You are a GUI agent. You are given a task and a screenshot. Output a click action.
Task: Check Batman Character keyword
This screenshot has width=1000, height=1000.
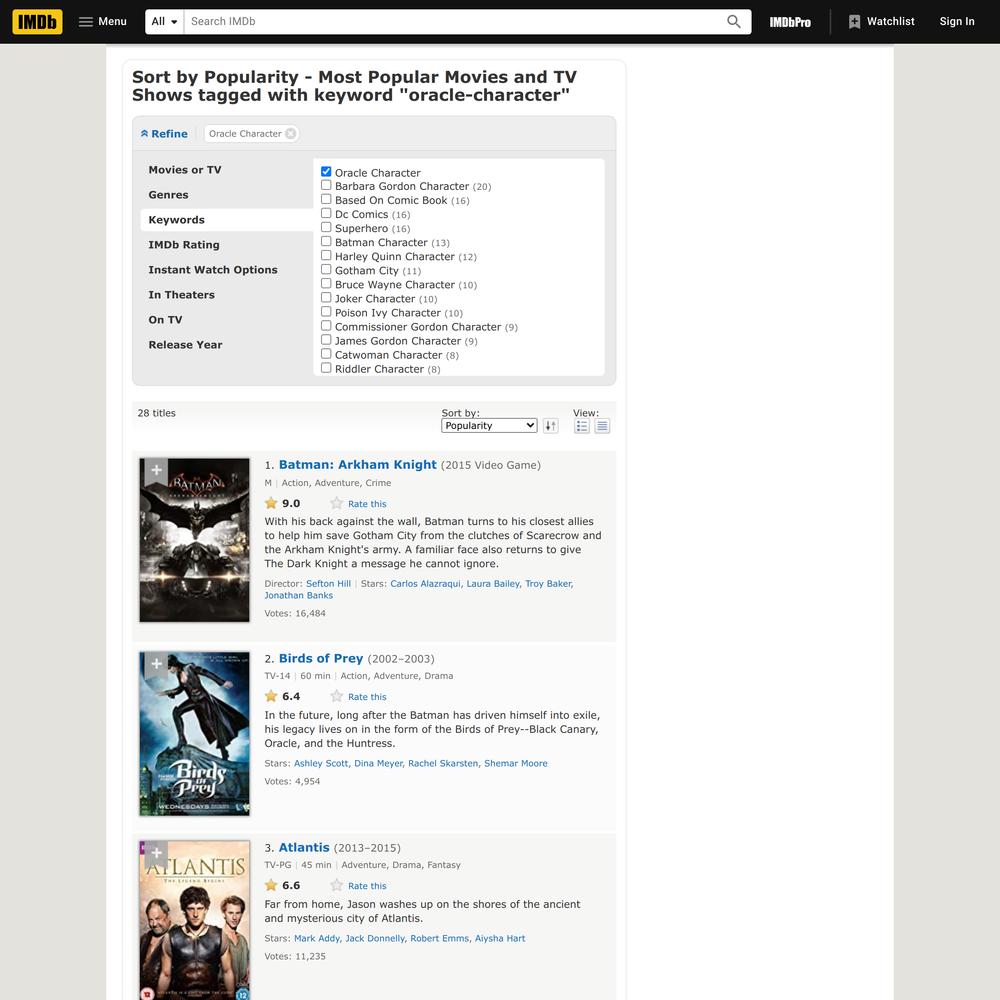[x=326, y=241]
